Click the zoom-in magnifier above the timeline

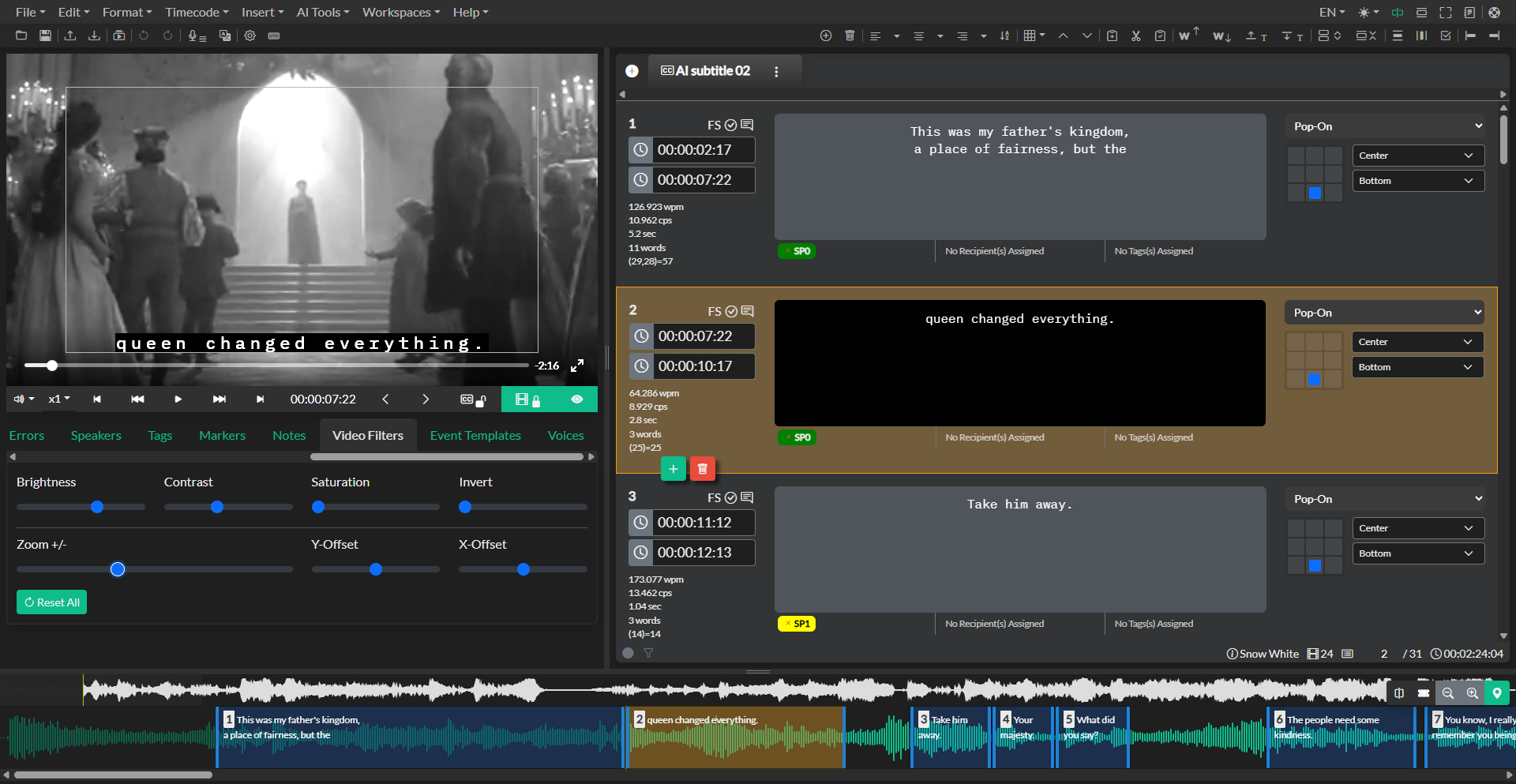pyautogui.click(x=1472, y=693)
